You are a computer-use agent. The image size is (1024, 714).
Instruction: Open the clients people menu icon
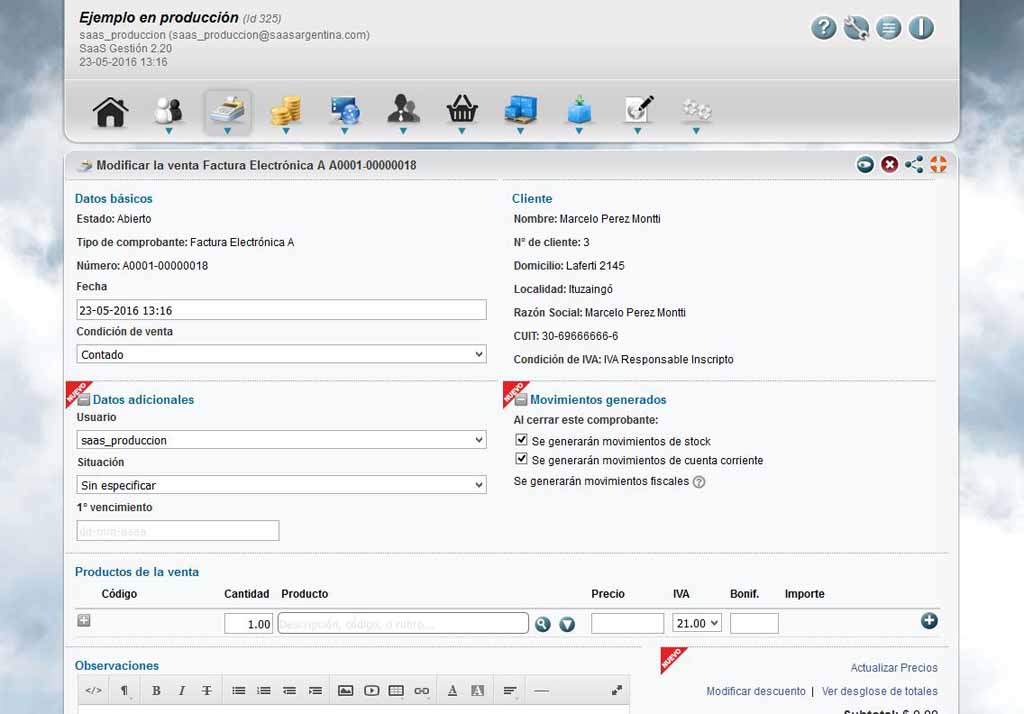[168, 112]
